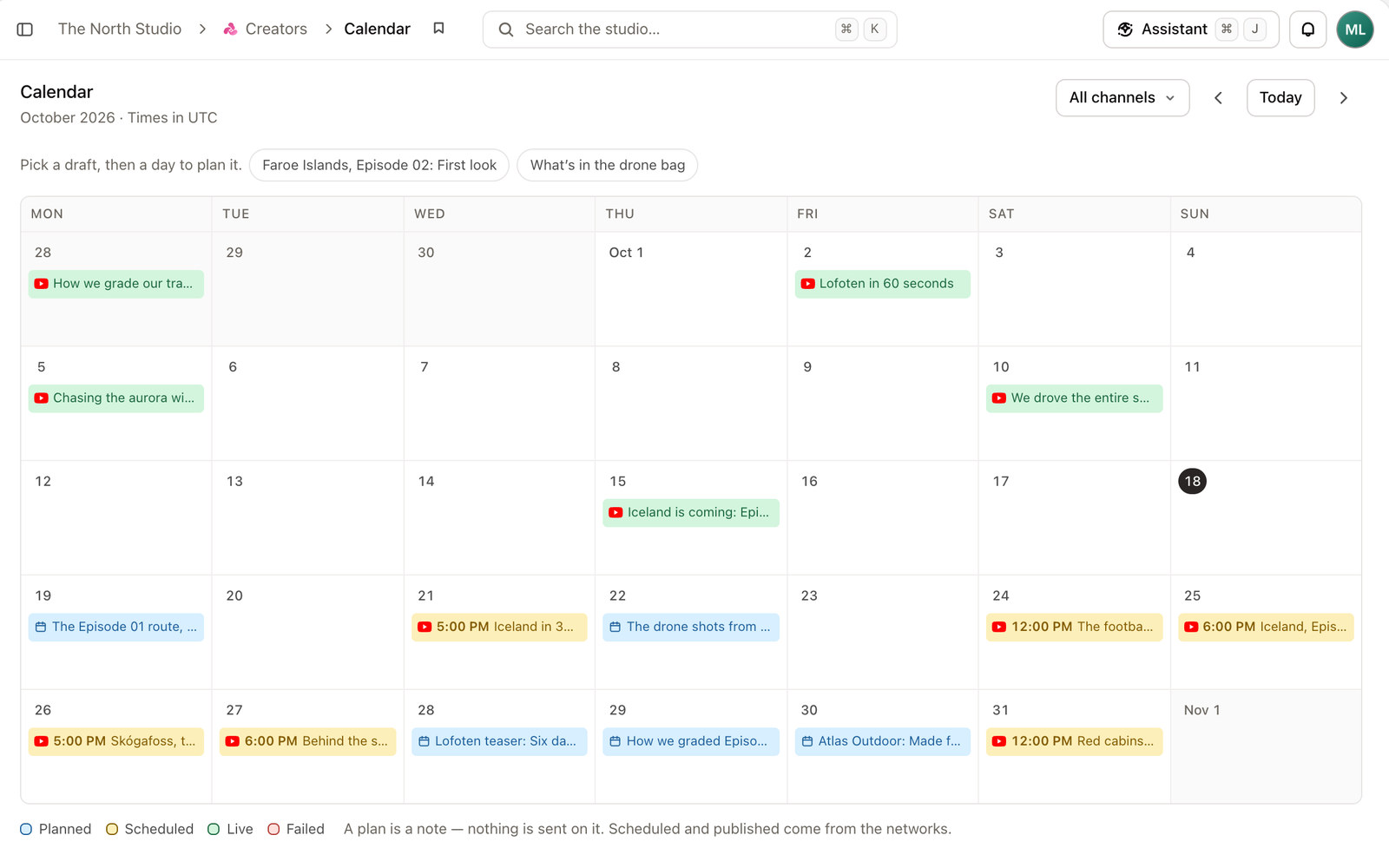Image resolution: width=1389 pixels, height=868 pixels.
Task: Pick draft 'Faroe Islands, Episode 02: First look'
Action: point(379,166)
